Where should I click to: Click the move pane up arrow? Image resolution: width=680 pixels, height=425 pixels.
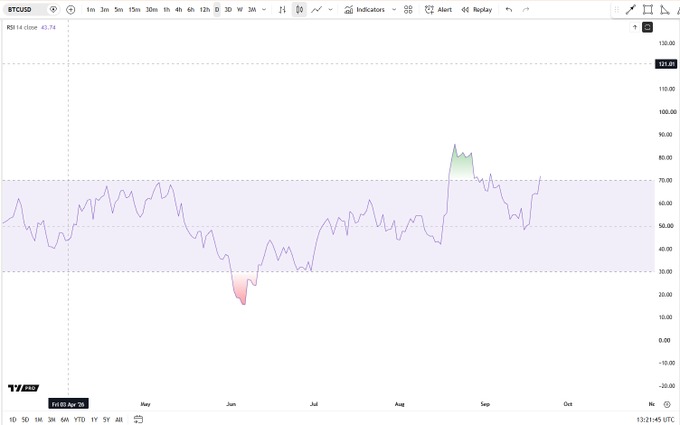click(634, 27)
